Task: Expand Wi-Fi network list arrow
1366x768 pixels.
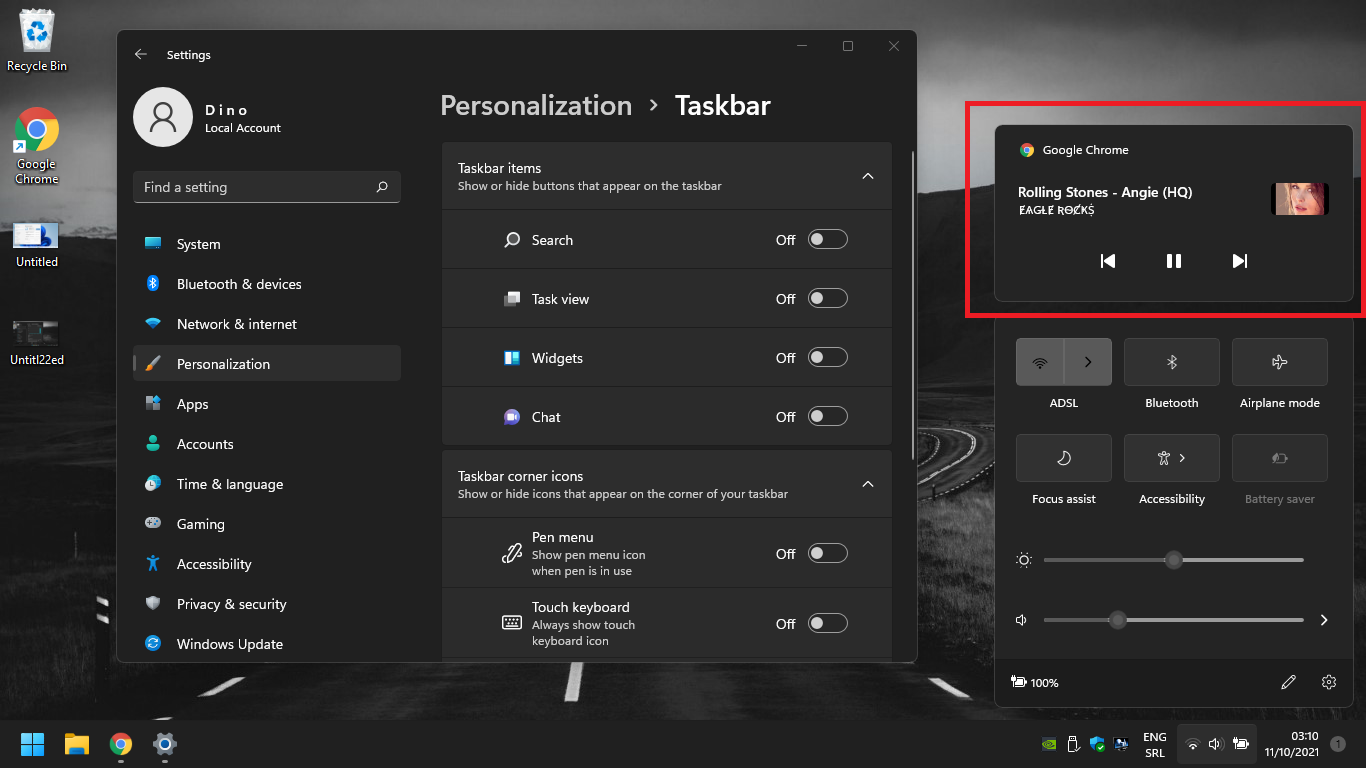Action: pyautogui.click(x=1088, y=362)
